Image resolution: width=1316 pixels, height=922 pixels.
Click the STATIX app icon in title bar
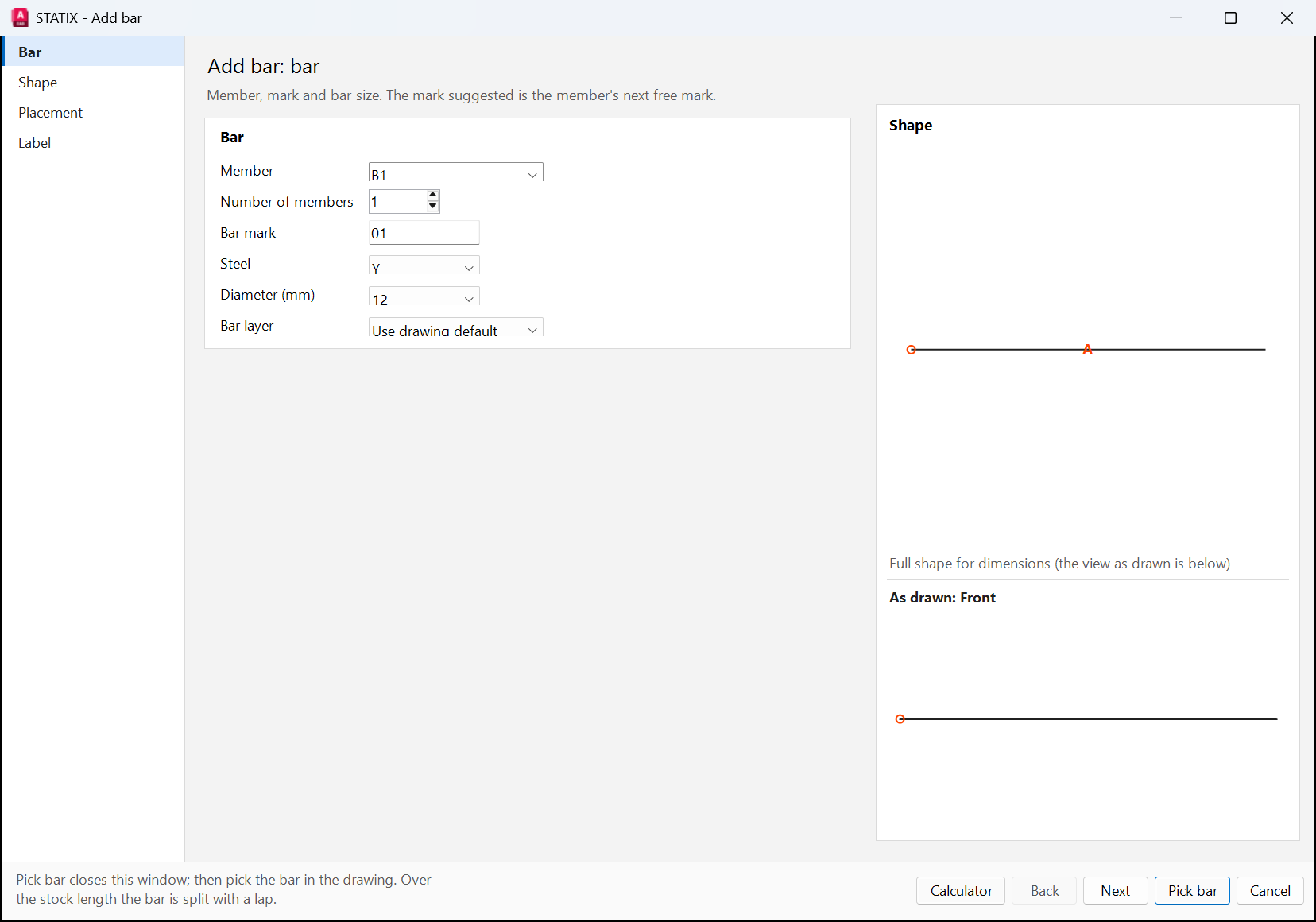(x=21, y=17)
